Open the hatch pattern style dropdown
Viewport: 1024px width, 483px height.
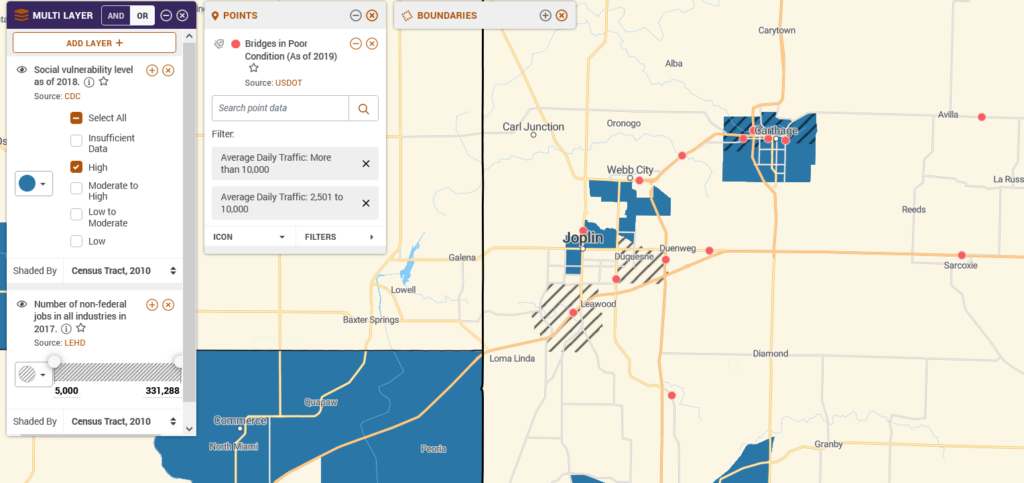click(x=34, y=375)
